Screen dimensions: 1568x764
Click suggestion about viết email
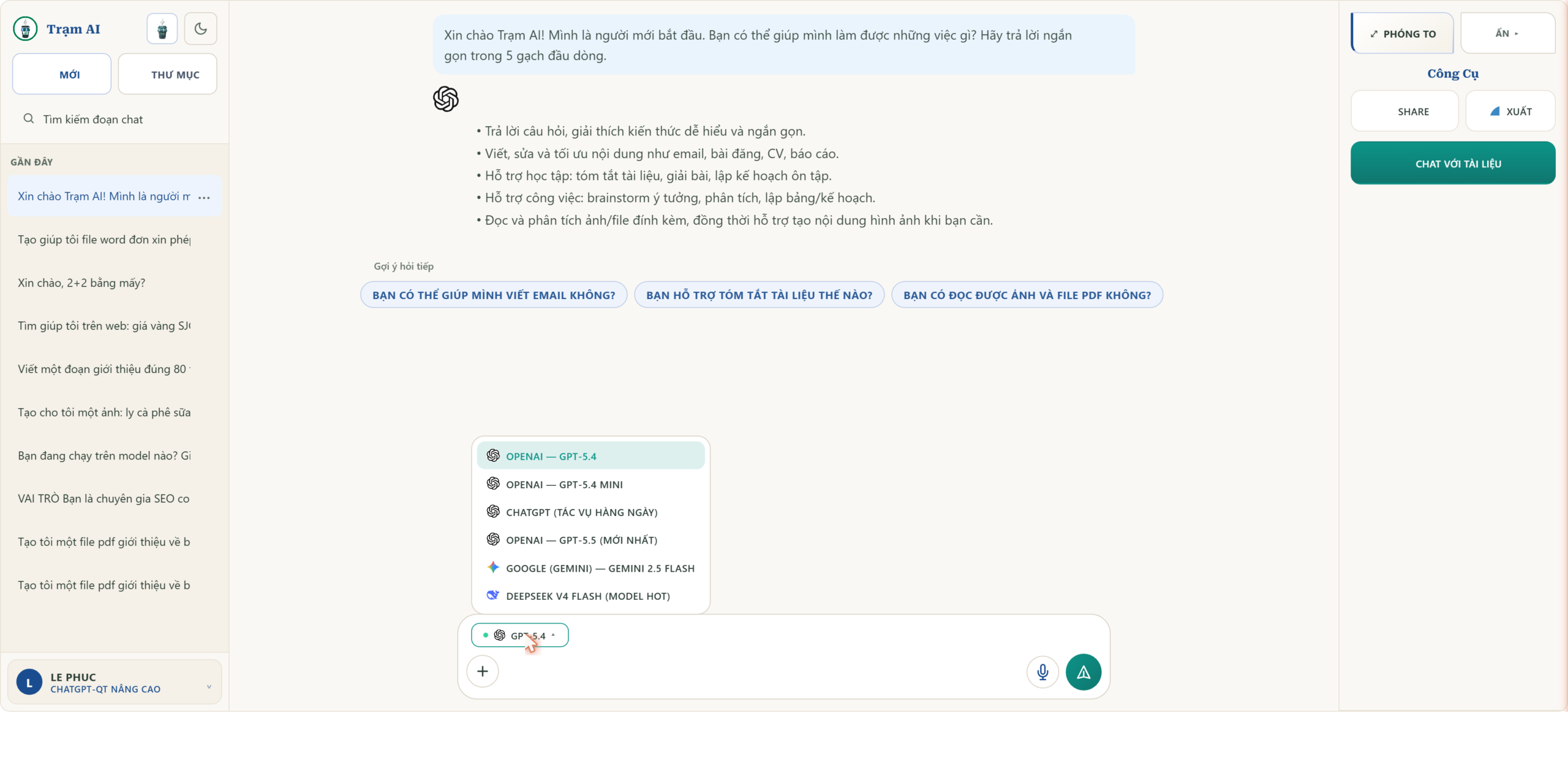(494, 295)
